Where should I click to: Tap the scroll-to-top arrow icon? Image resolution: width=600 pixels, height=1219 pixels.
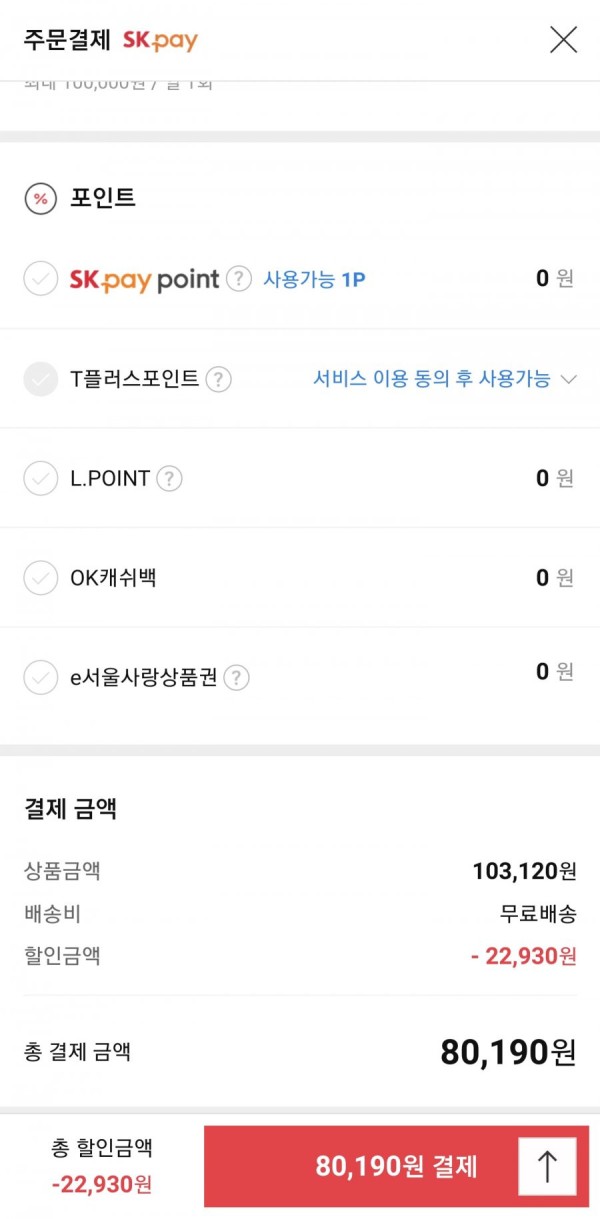tap(547, 1167)
